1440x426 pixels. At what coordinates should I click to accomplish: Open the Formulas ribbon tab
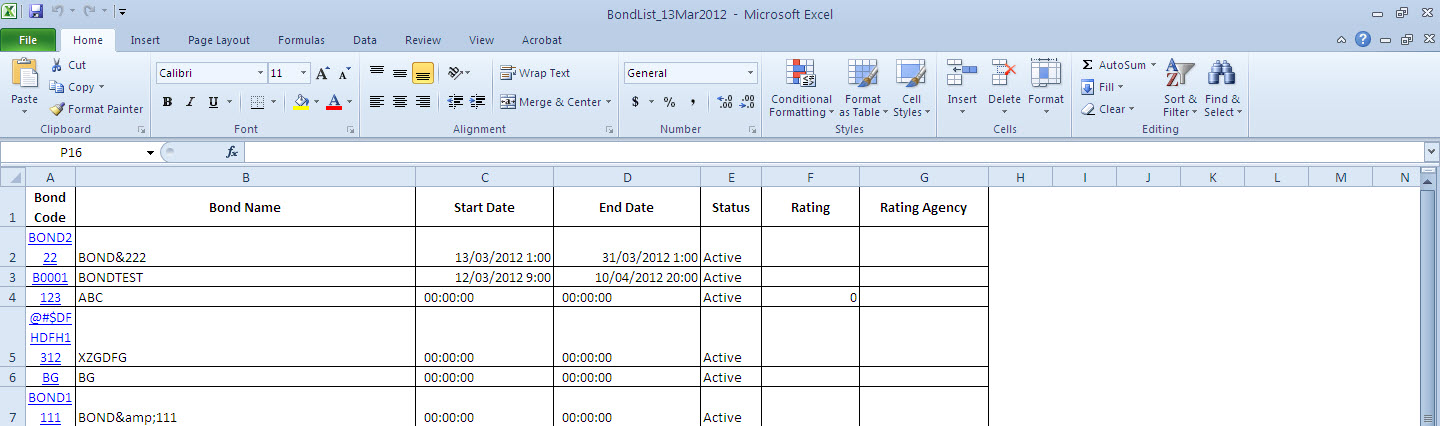[301, 40]
